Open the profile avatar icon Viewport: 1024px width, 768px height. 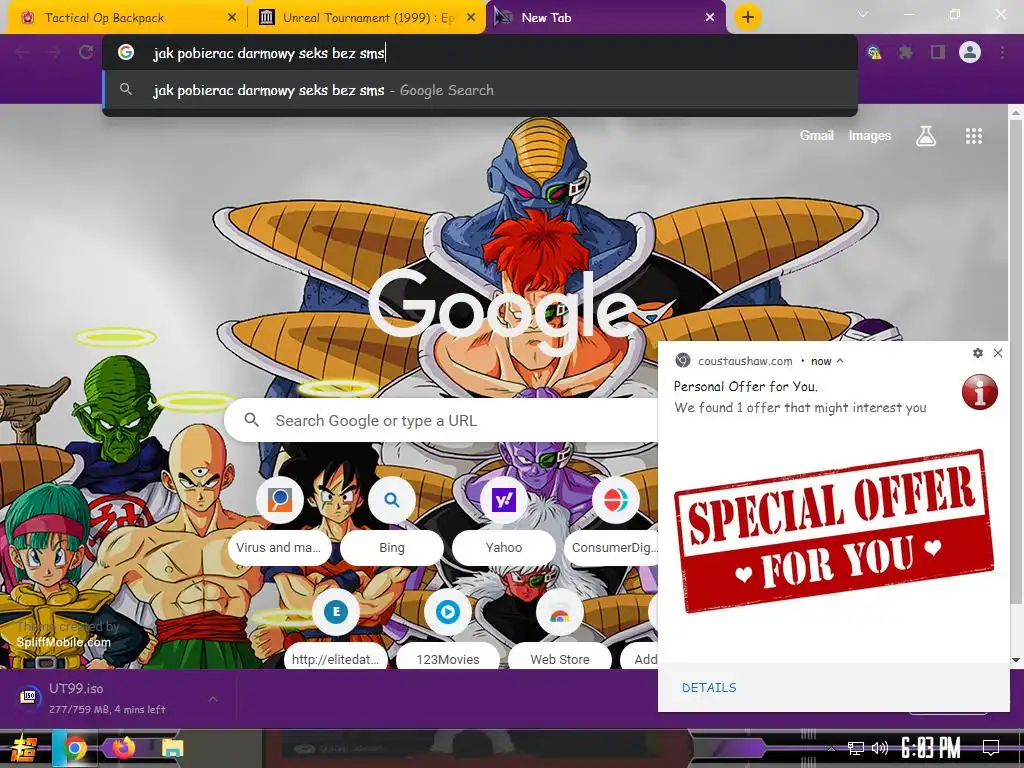pyautogui.click(x=970, y=52)
